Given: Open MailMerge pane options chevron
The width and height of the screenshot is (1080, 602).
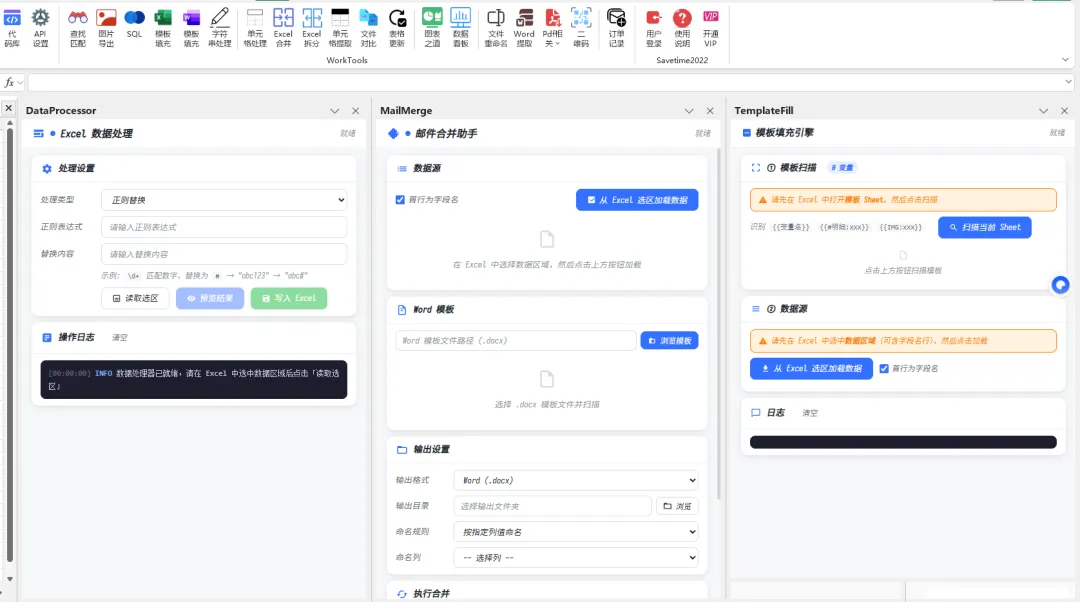Looking at the screenshot, I should (689, 111).
